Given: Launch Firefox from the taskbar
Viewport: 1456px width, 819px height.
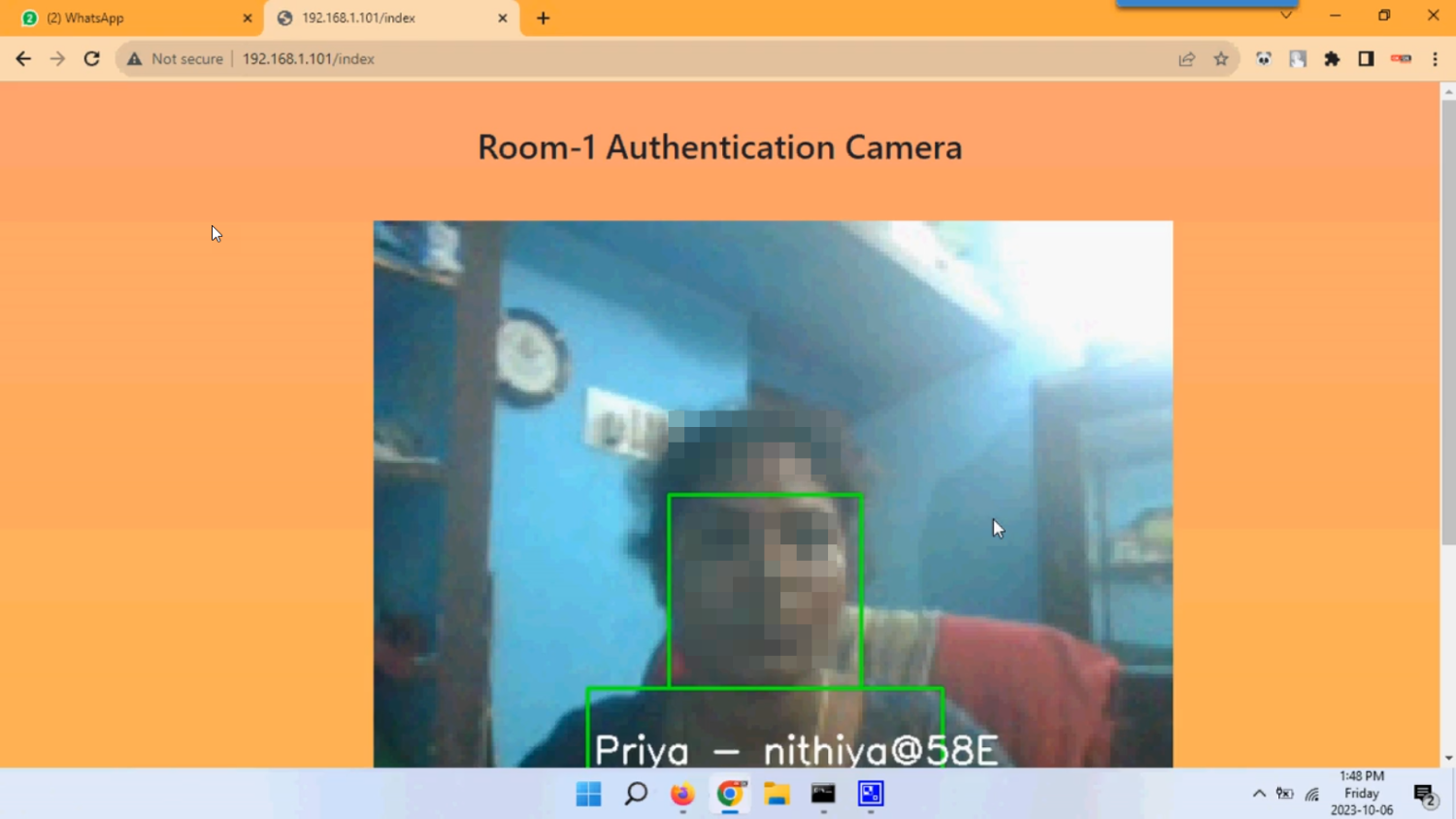Looking at the screenshot, I should [681, 795].
